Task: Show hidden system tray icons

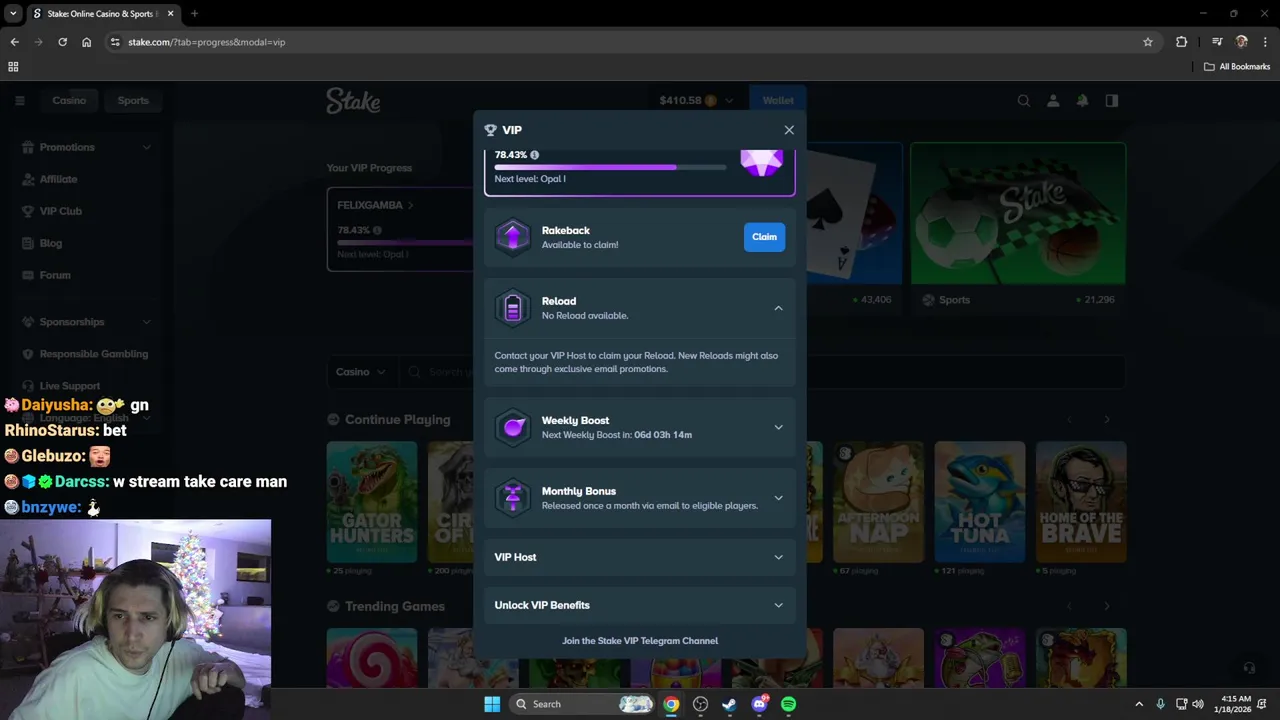Action: pyautogui.click(x=1138, y=704)
